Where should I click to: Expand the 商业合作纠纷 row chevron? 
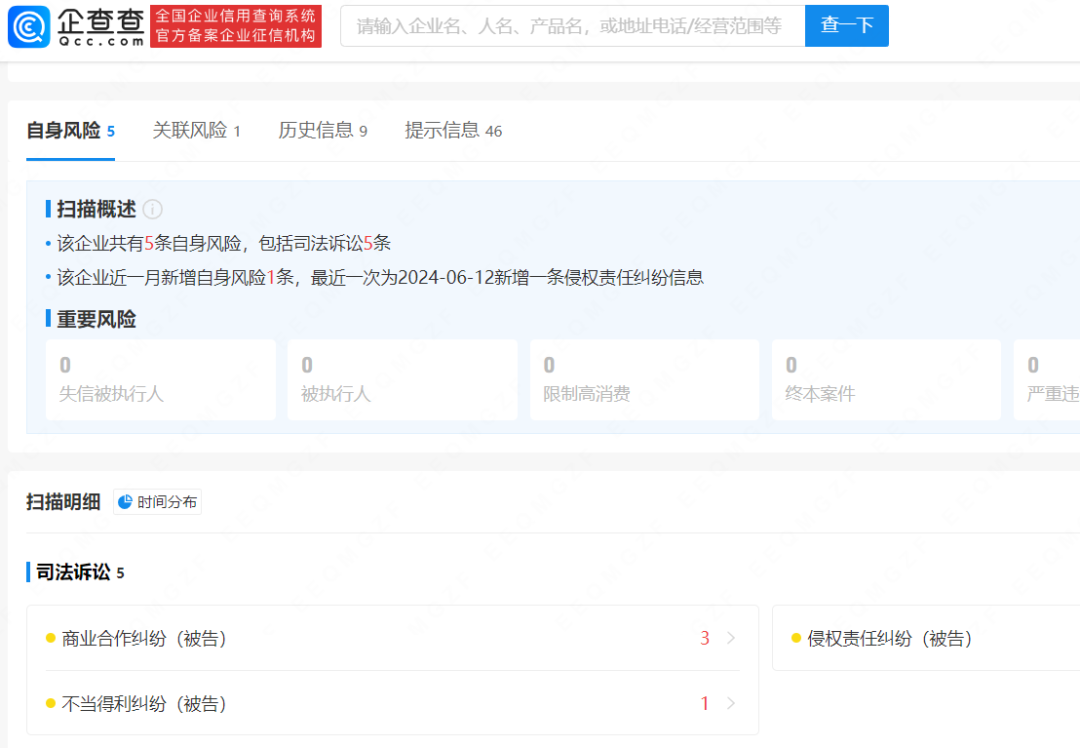[731, 638]
